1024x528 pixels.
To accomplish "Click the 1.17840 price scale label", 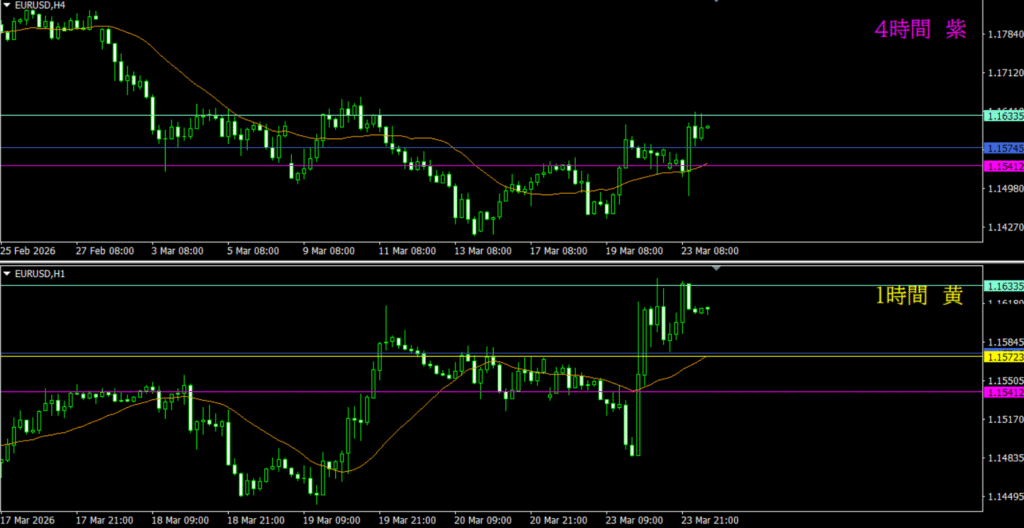I will coord(1002,35).
